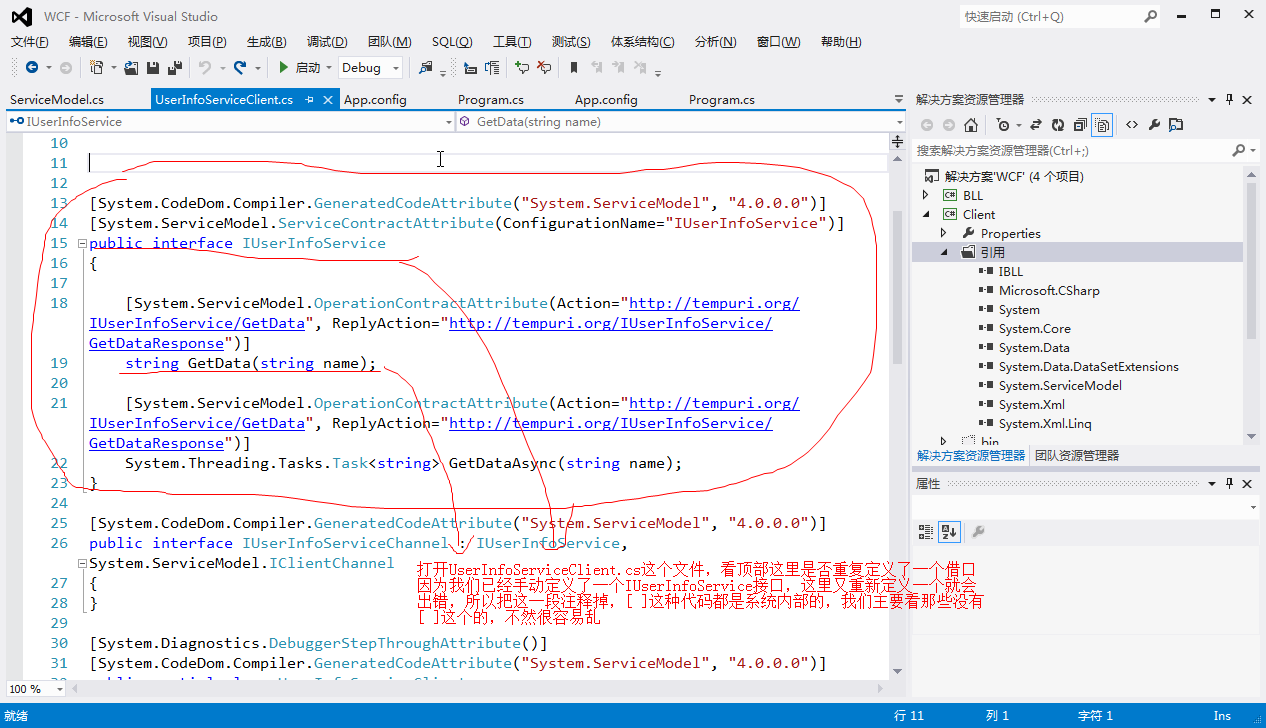This screenshot has height=728, width=1266.
Task: Switch to the 团队资源管理器 tab
Action: point(1076,455)
